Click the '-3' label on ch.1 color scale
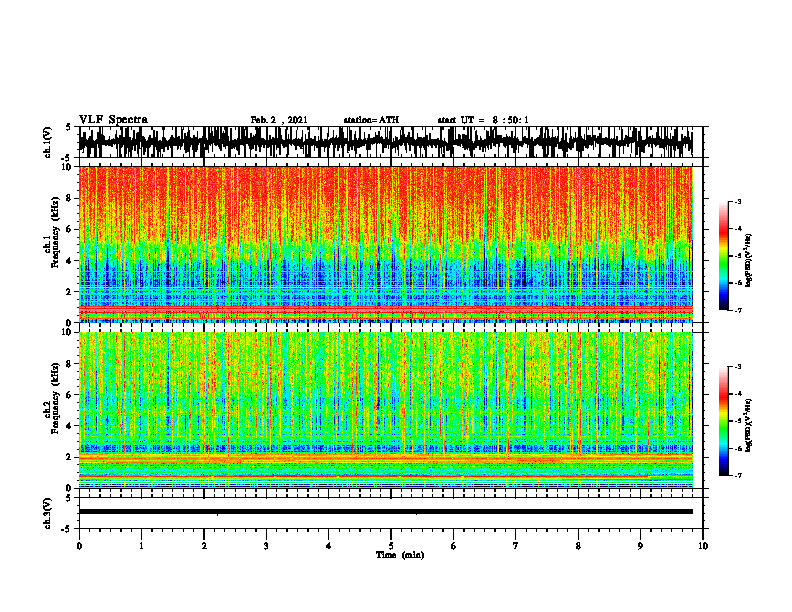The width and height of the screenshot is (792, 612). (x=738, y=202)
